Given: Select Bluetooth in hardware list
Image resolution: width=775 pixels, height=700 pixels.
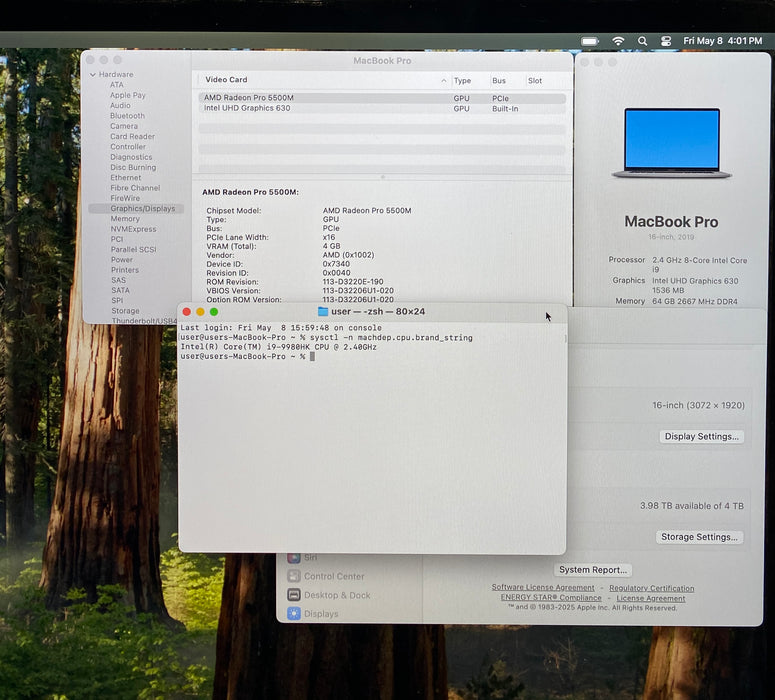Looking at the screenshot, I should click(128, 116).
